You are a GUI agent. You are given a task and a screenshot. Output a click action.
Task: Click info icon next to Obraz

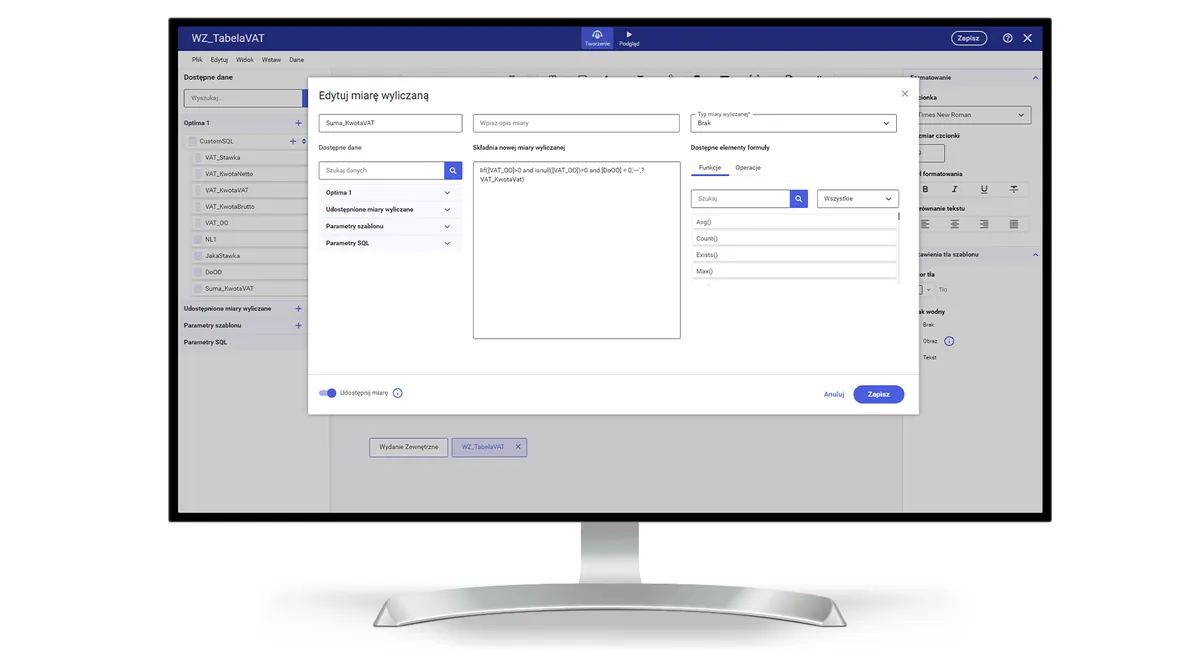coord(949,341)
